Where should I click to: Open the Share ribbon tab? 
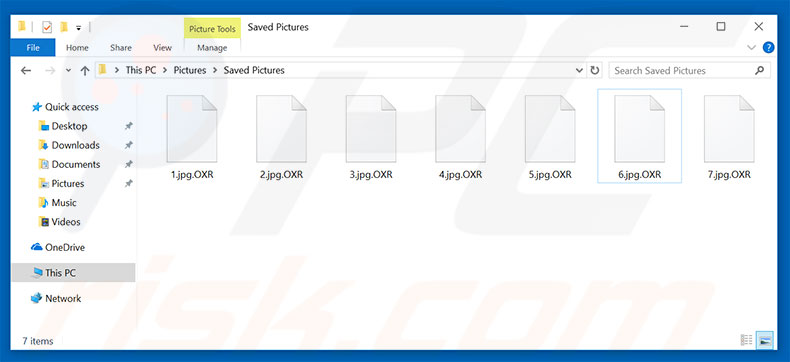click(121, 48)
